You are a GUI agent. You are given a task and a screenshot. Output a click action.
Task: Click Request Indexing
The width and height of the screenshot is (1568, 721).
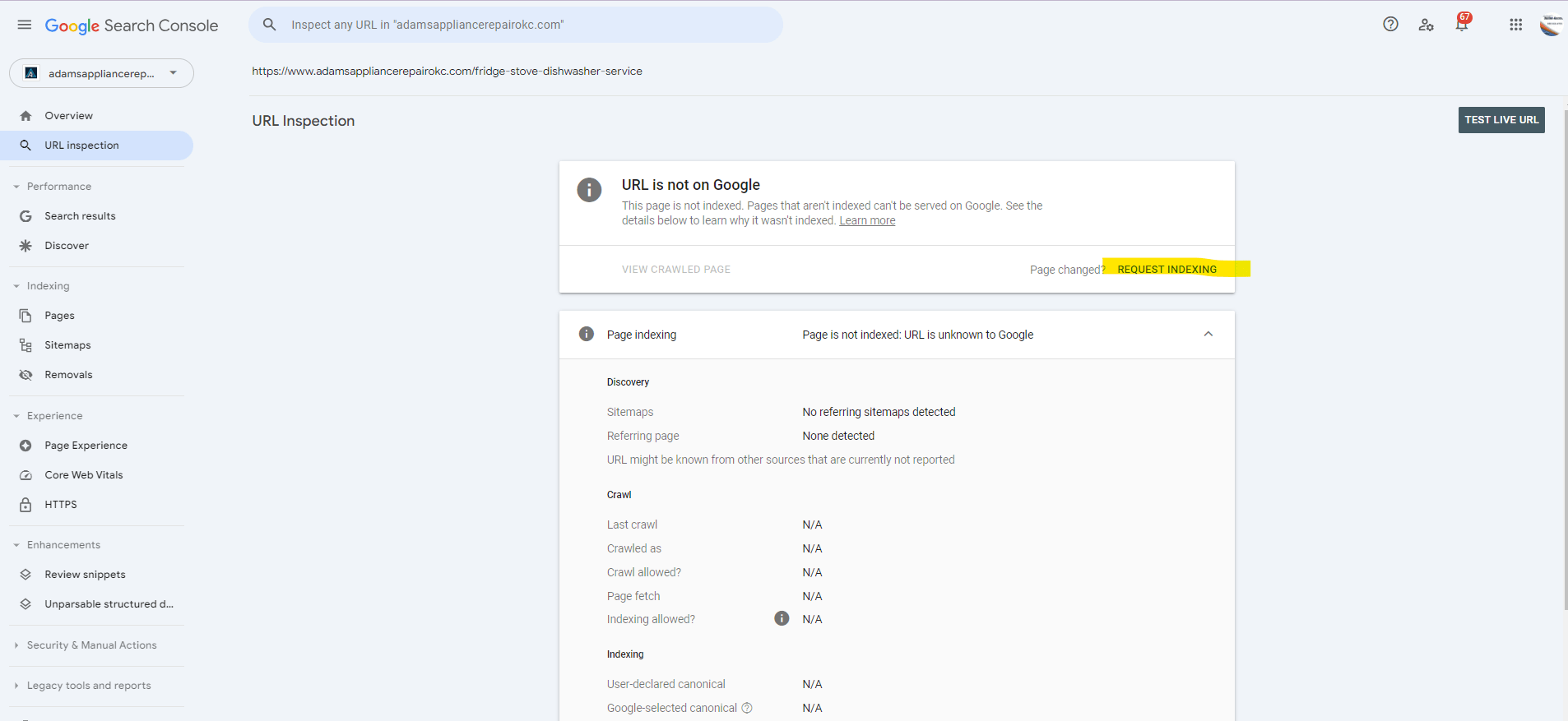tap(1167, 270)
